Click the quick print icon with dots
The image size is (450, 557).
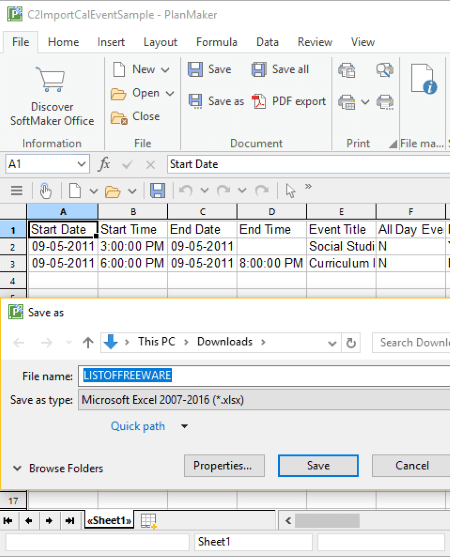tap(385, 102)
